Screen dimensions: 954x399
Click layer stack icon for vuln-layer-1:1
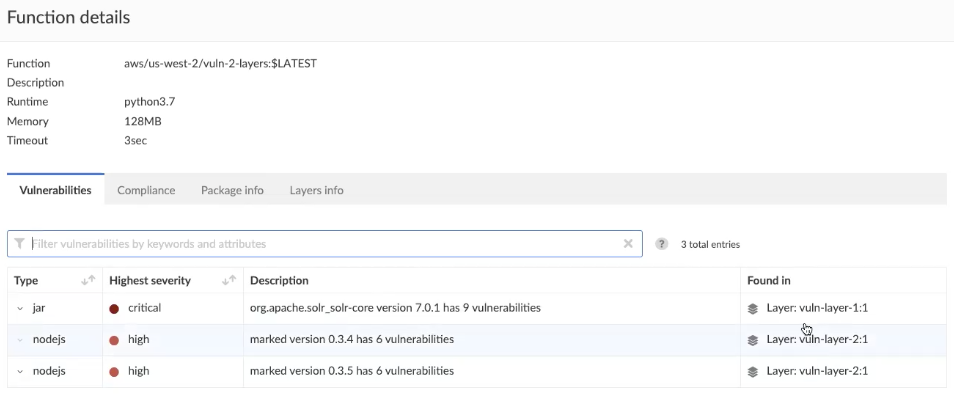point(753,308)
